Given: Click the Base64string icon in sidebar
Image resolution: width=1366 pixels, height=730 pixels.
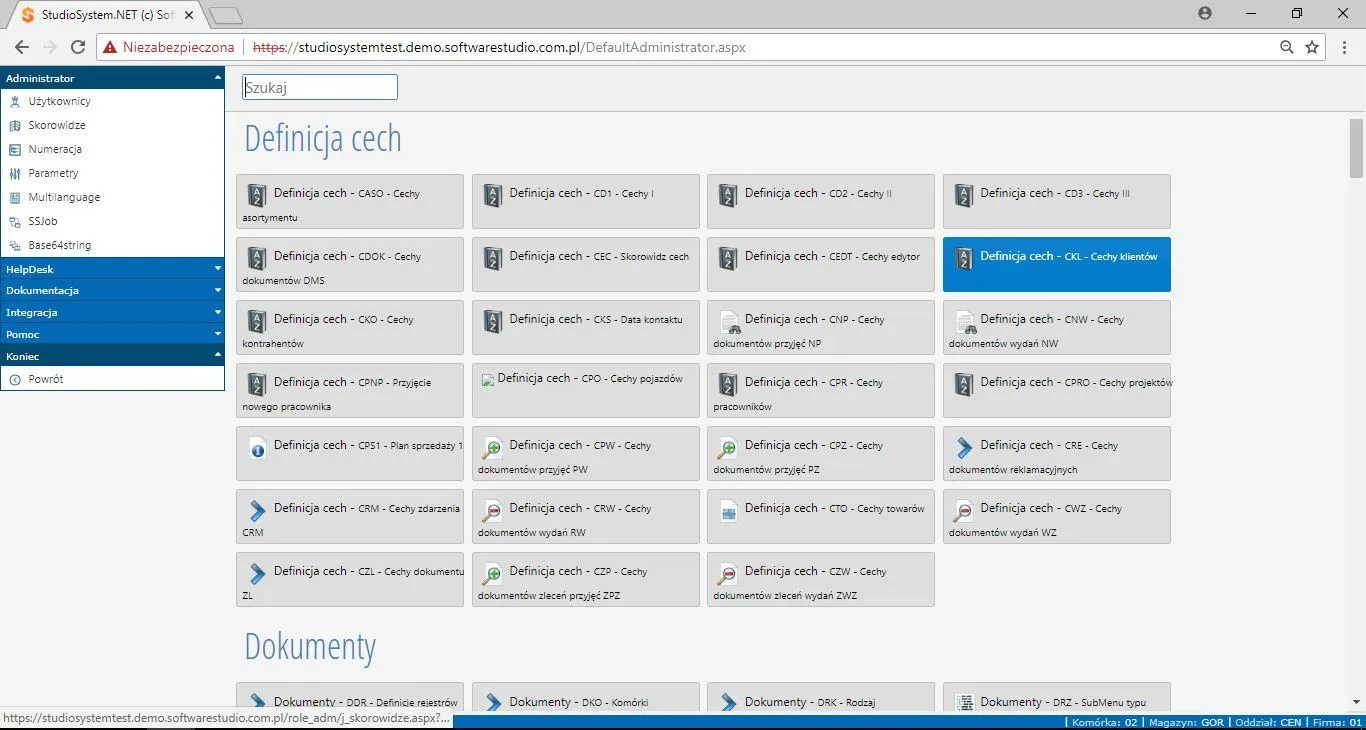Looking at the screenshot, I should coord(15,245).
